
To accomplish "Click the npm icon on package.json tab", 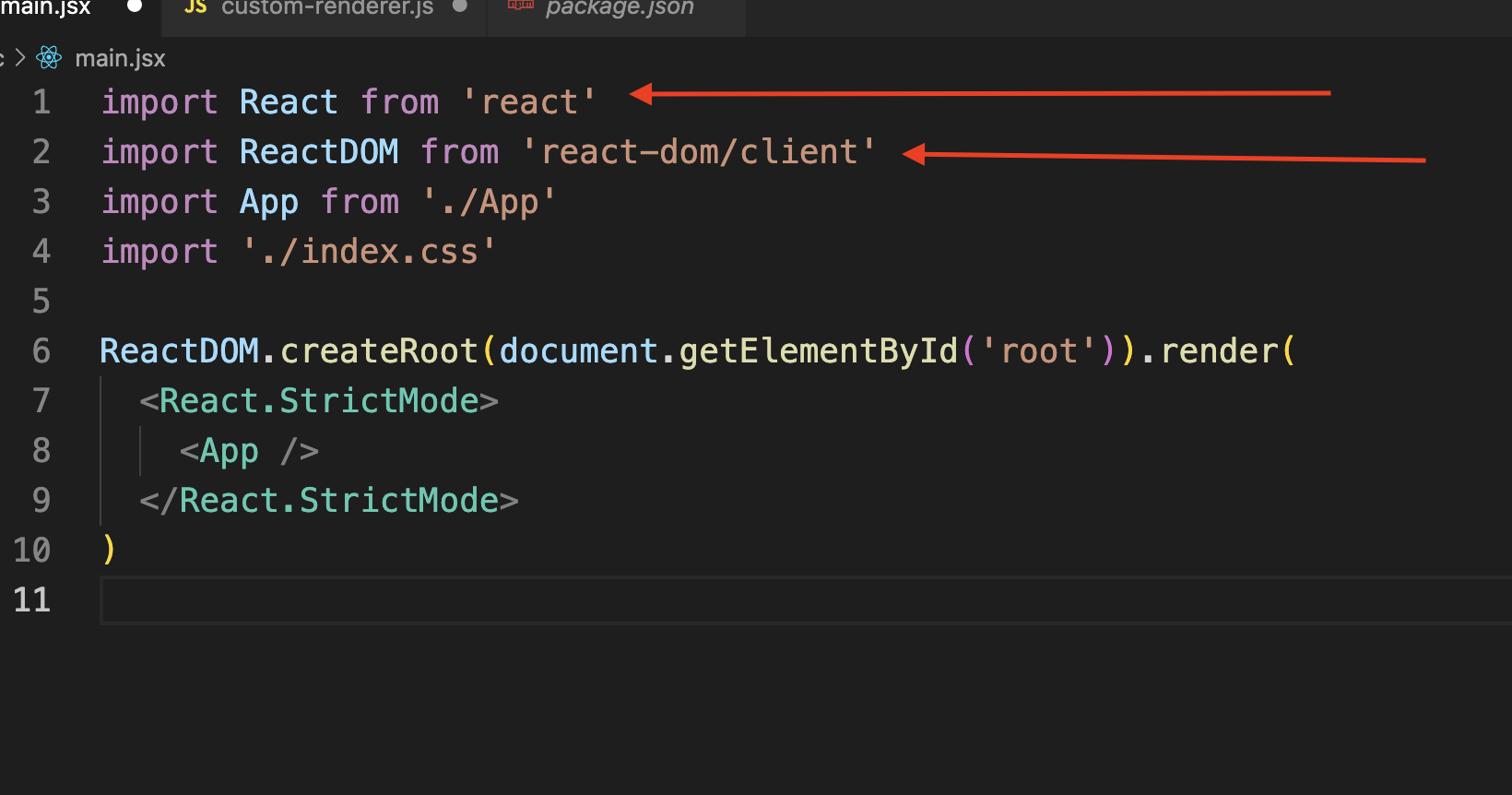I will click(521, 6).
